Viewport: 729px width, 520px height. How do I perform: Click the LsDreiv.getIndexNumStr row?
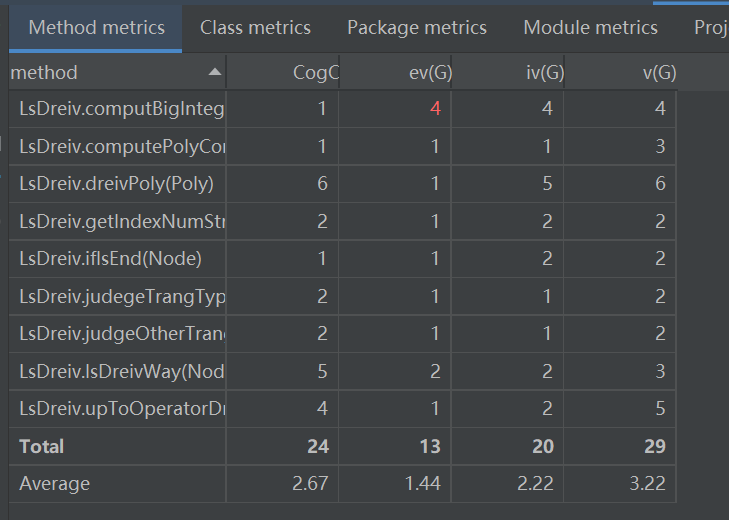coord(121,222)
